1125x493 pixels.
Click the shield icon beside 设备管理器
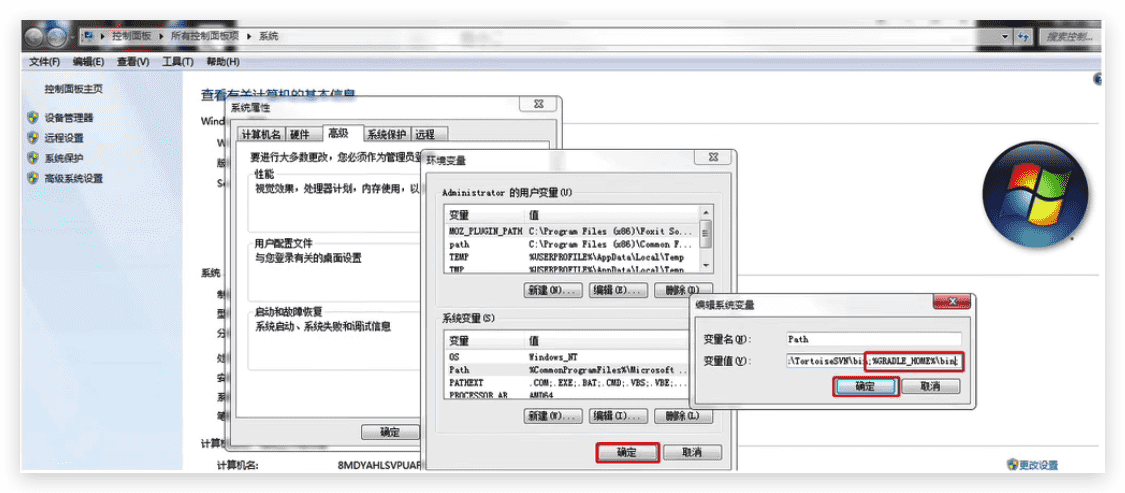click(32, 118)
